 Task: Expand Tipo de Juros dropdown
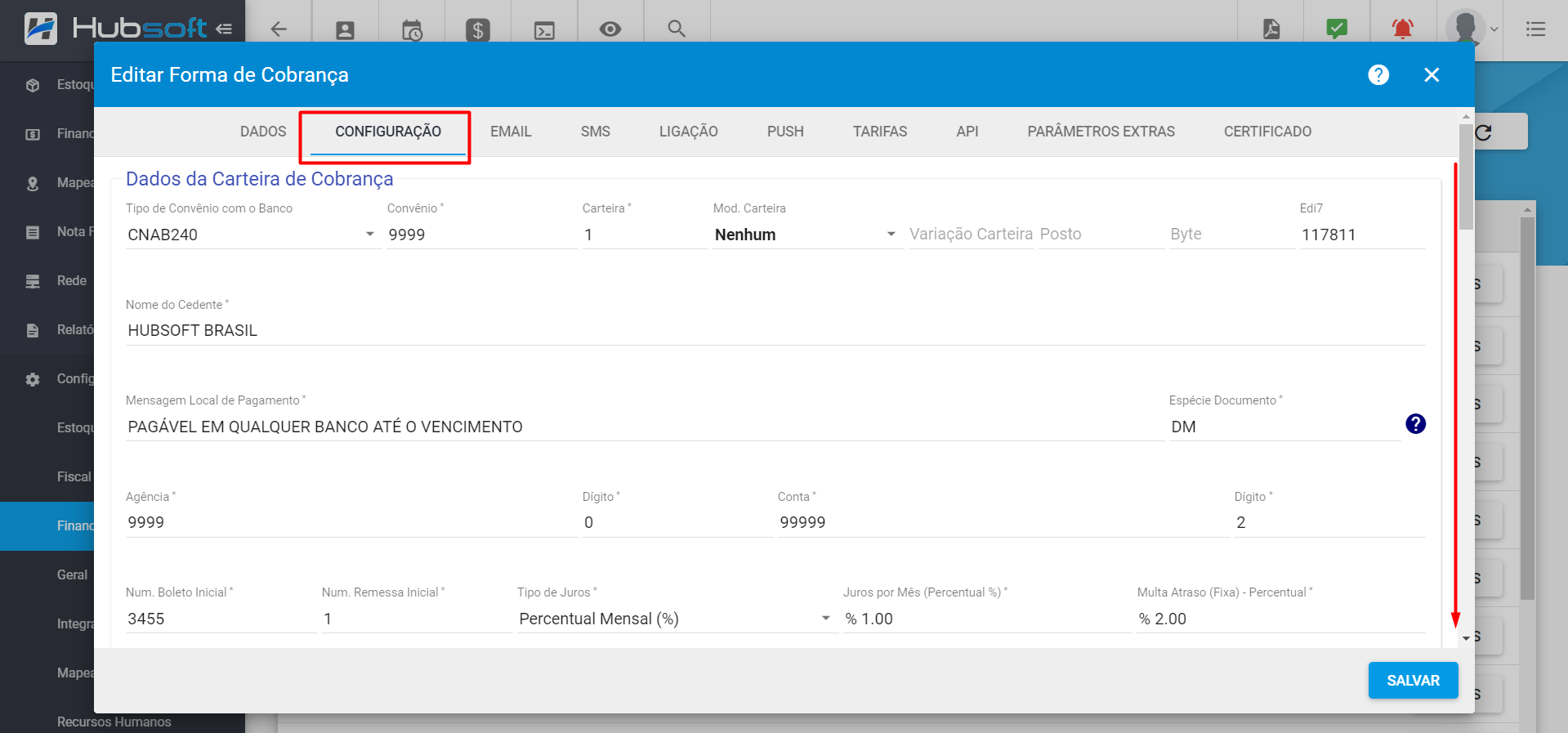point(677,619)
